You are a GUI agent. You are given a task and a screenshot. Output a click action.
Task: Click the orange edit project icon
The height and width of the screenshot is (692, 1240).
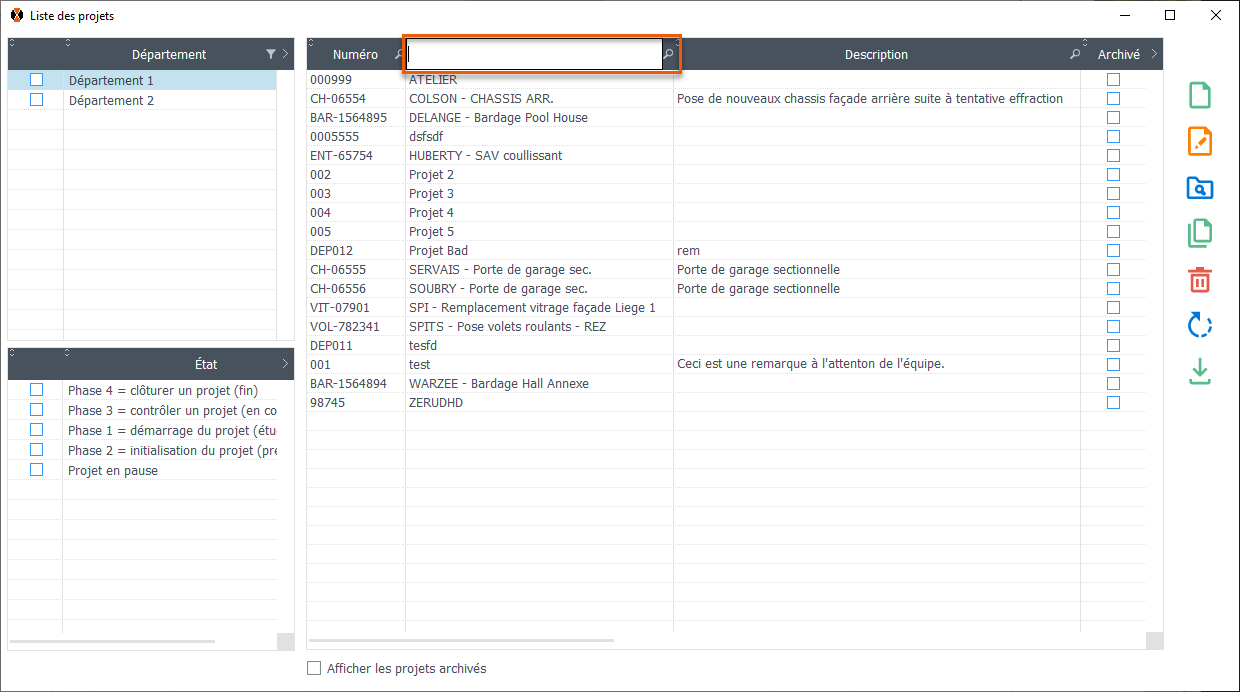click(x=1200, y=141)
